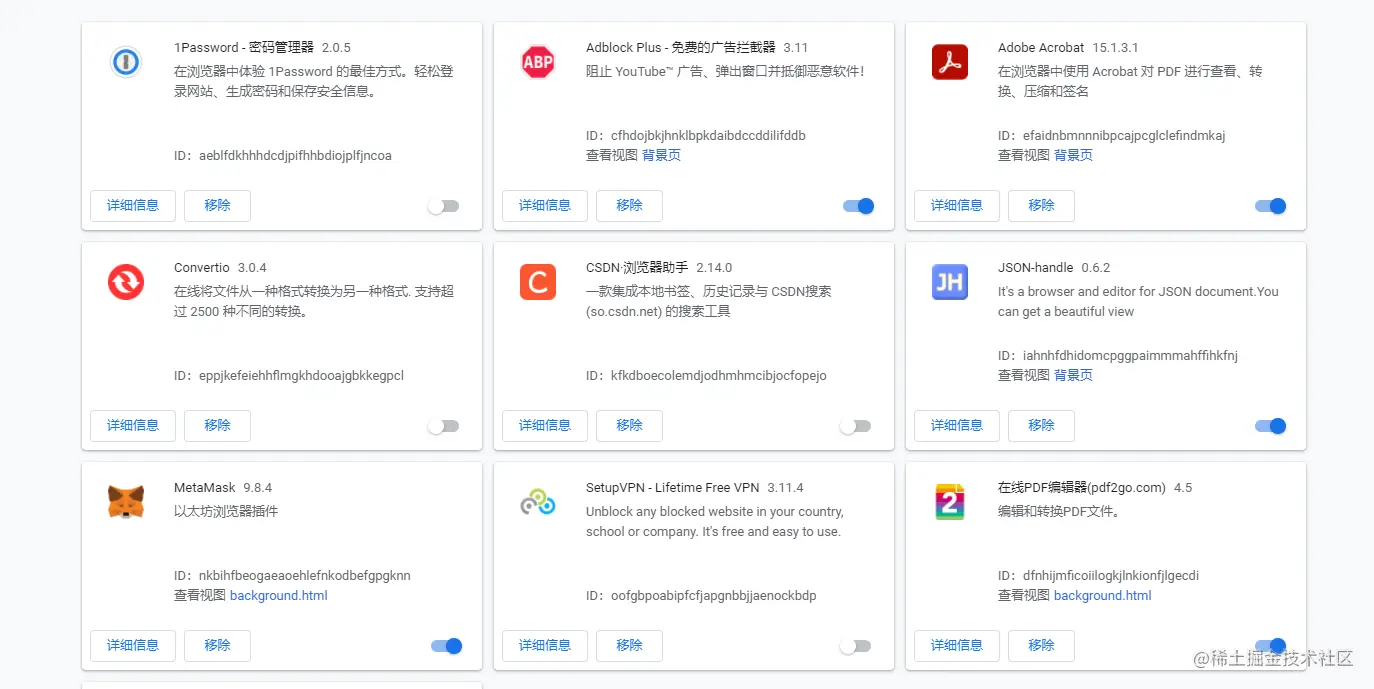
Task: Open Adblock Plus 背景页 link
Action: click(x=661, y=155)
